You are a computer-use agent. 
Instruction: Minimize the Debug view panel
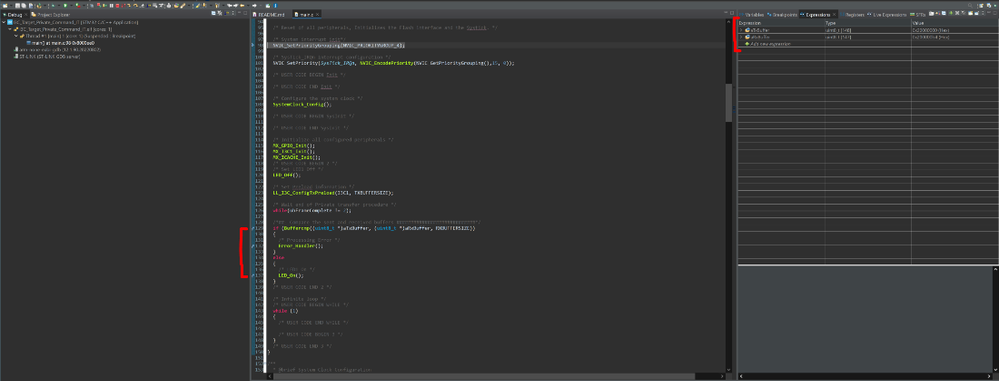tap(240, 13)
